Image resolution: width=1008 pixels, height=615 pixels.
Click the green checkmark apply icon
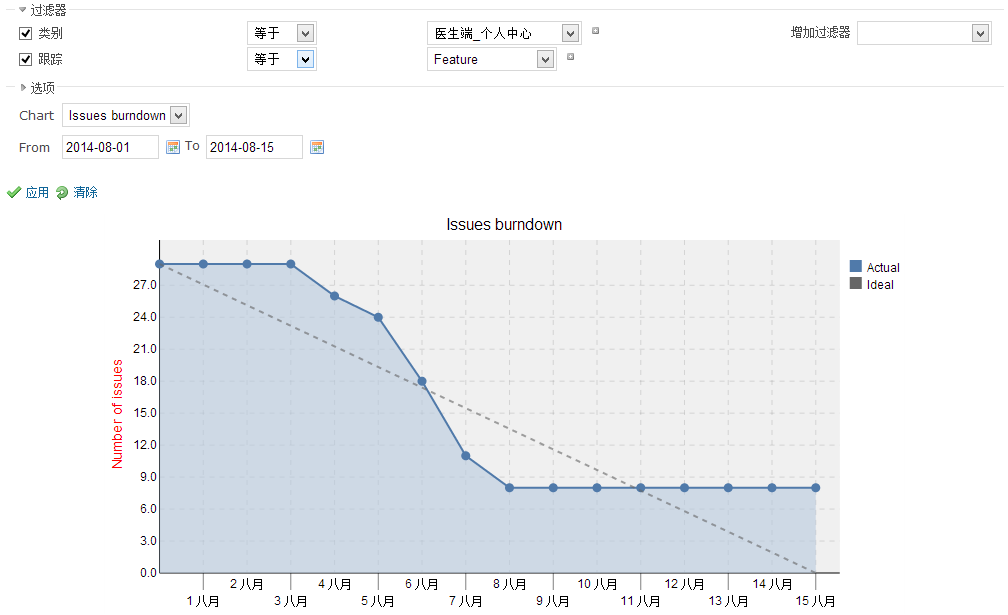pos(14,192)
